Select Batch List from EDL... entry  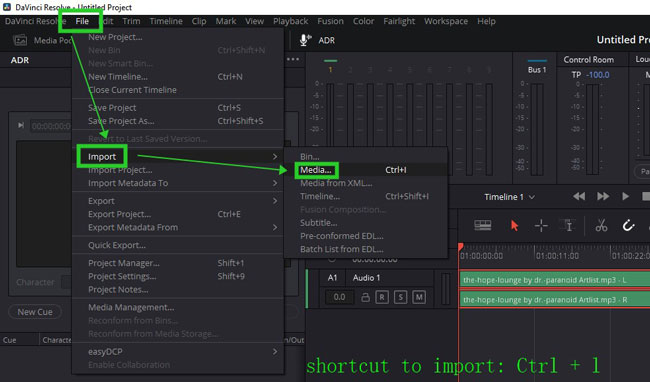pyautogui.click(x=366, y=249)
